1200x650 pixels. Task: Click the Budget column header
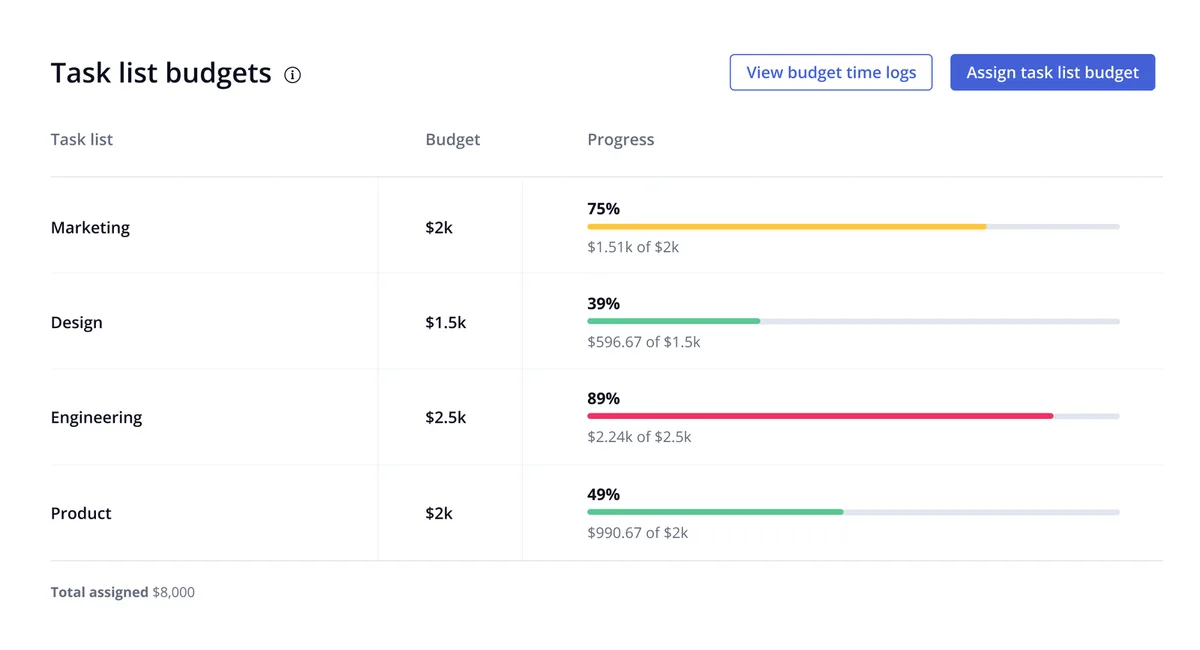click(x=453, y=139)
